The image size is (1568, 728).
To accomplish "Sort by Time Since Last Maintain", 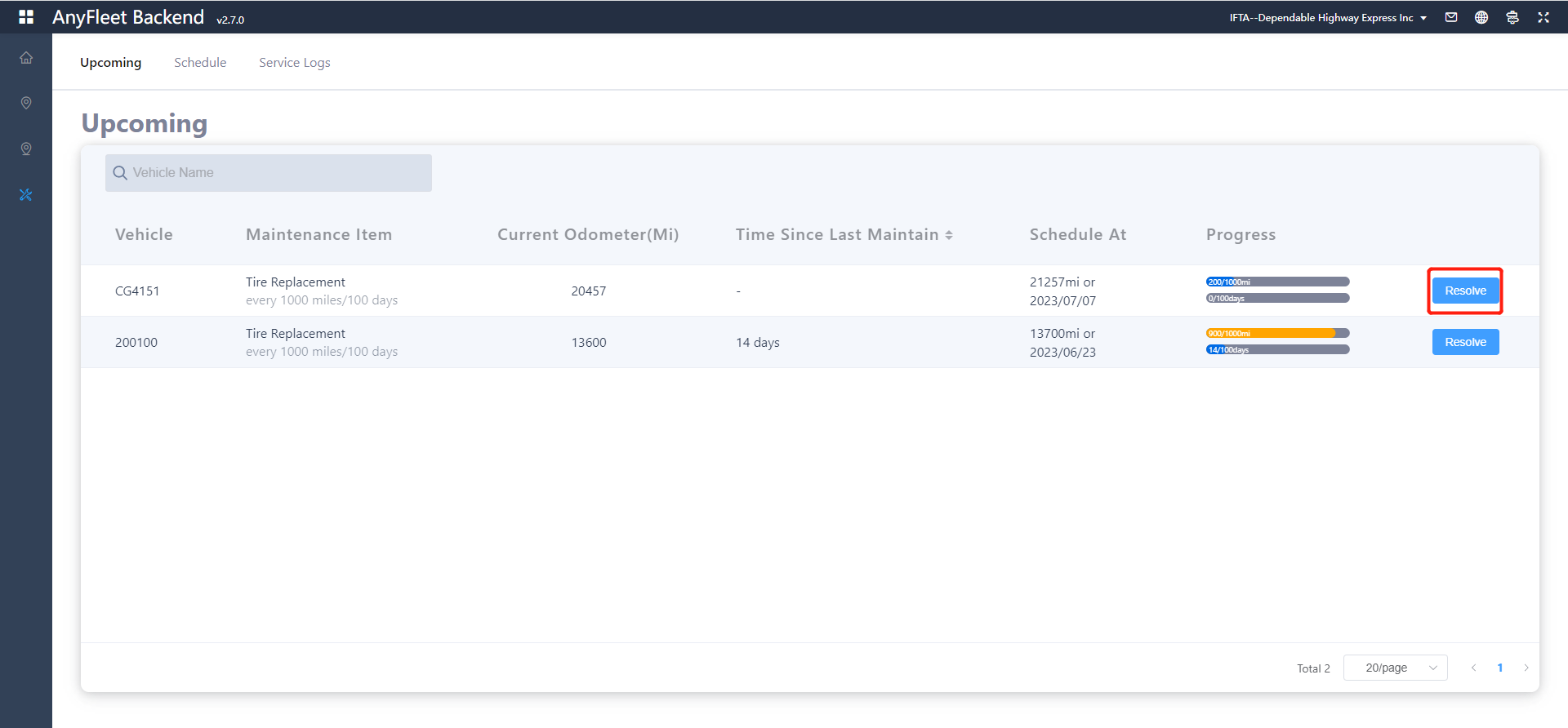I will pyautogui.click(x=949, y=235).
